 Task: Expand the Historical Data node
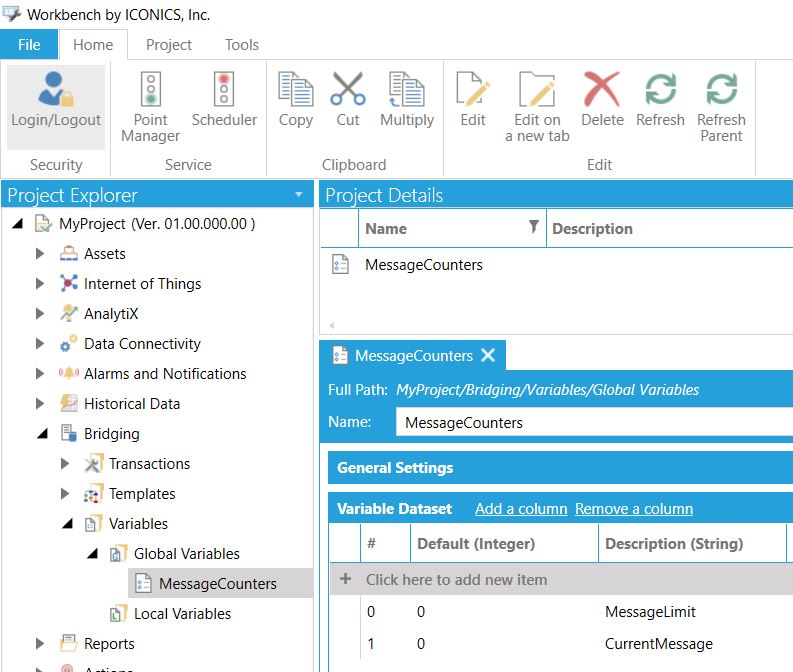point(40,403)
